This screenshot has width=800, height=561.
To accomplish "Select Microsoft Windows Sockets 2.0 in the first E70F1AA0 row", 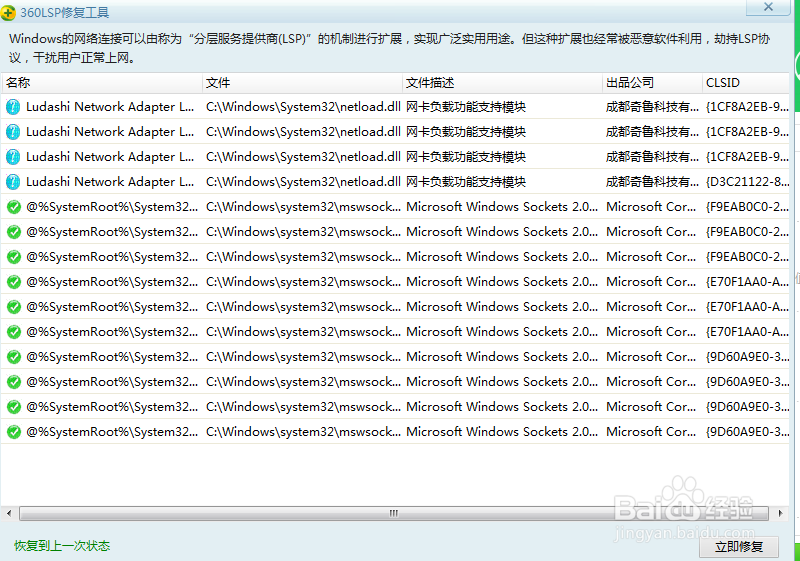I will pos(502,282).
